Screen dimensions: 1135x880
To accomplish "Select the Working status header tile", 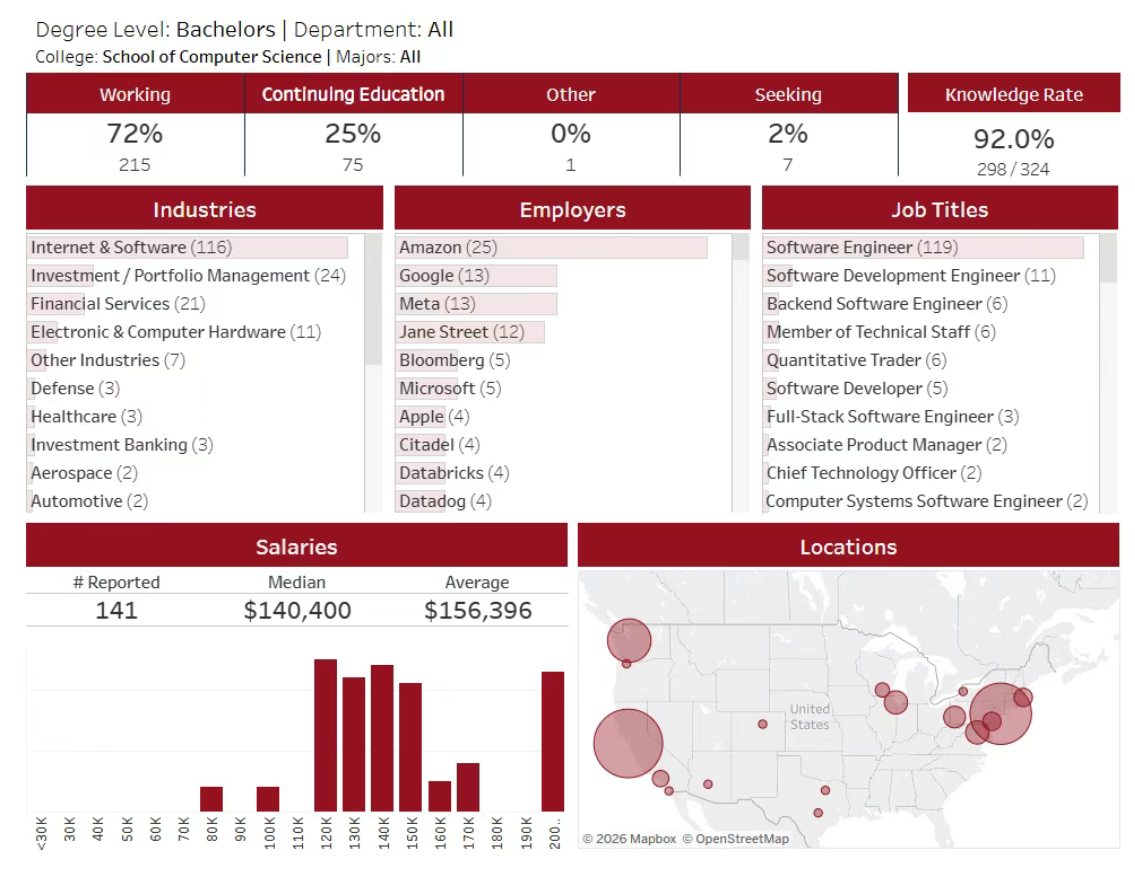I will click(x=135, y=95).
